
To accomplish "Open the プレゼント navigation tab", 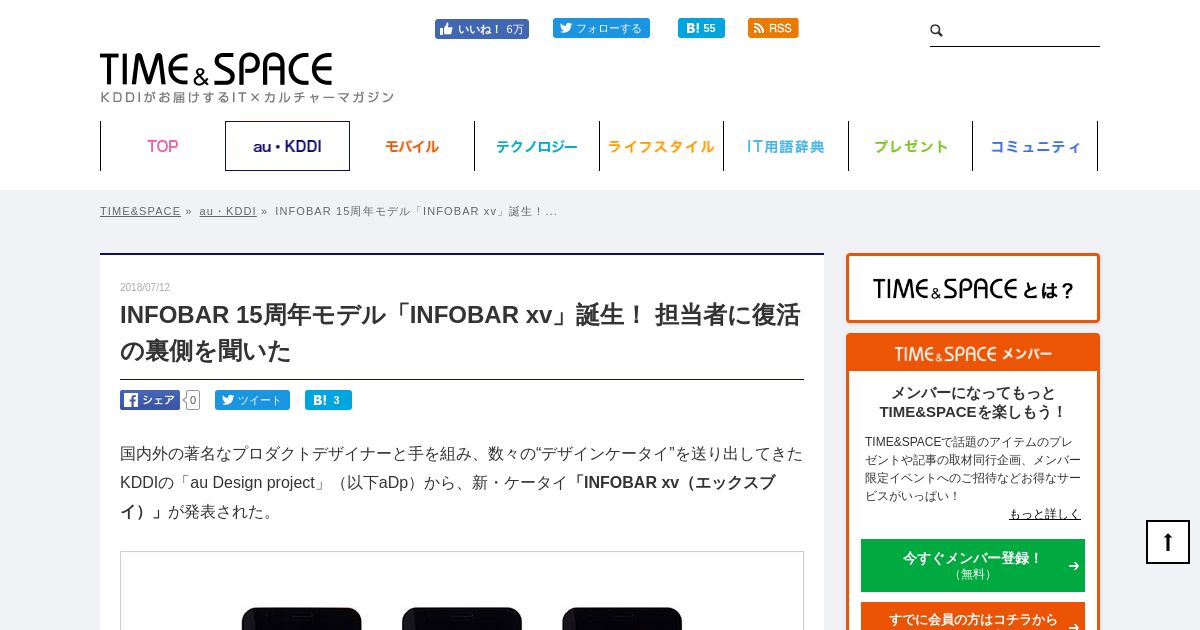I will 910,146.
